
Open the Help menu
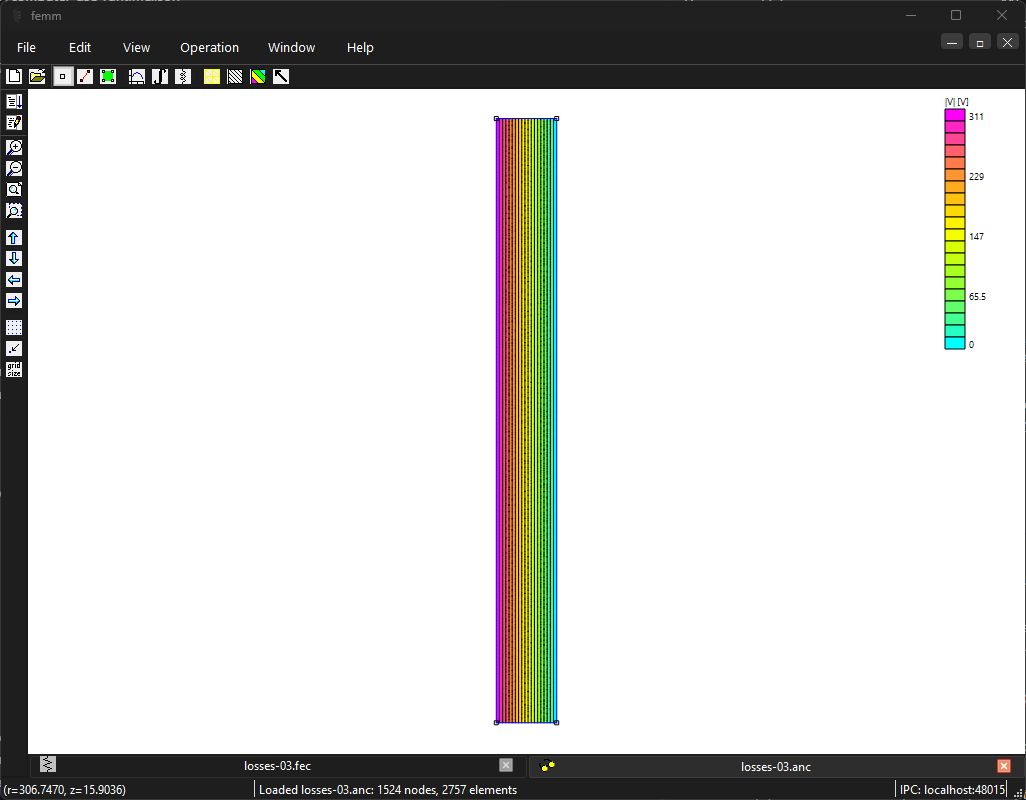(x=360, y=47)
